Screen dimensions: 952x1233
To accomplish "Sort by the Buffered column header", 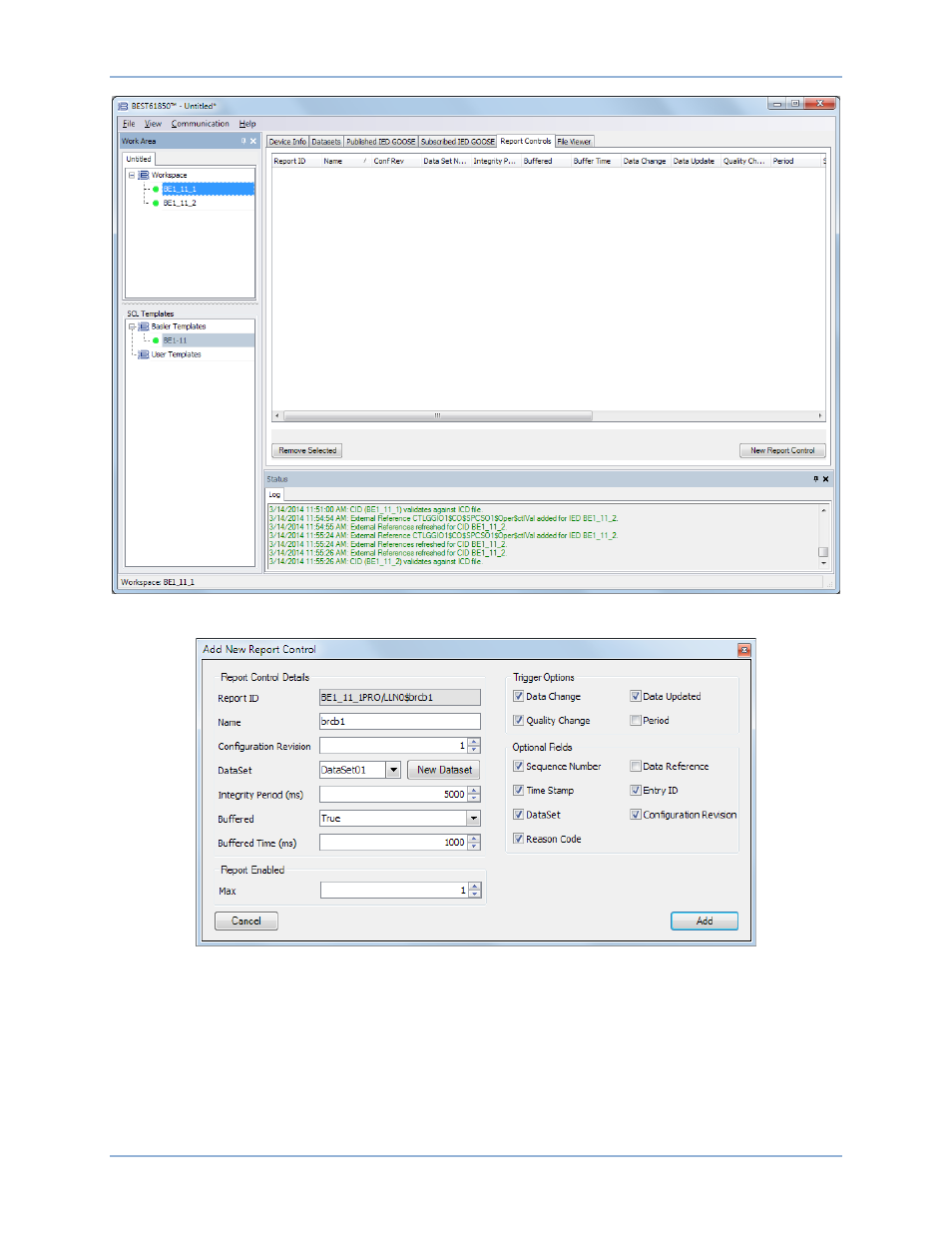I will (x=545, y=161).
